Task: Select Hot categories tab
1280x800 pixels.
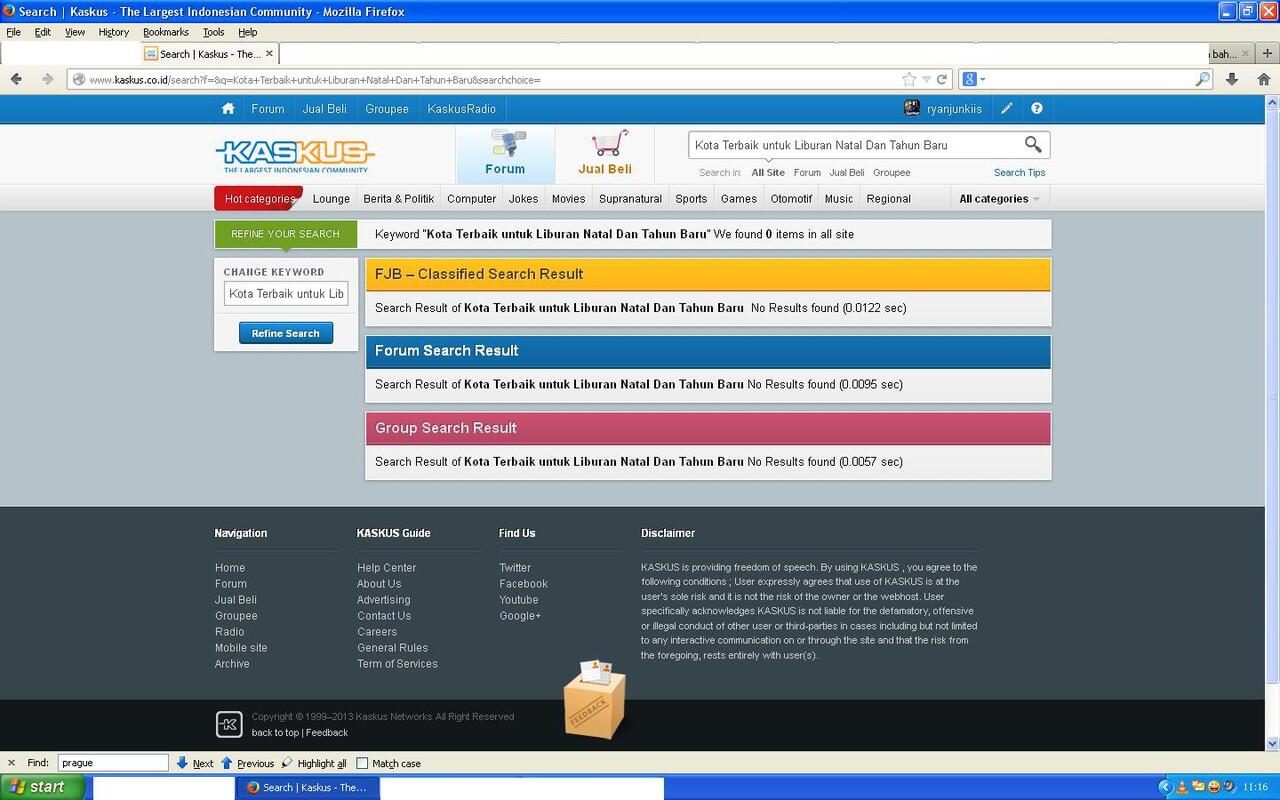Action: (259, 199)
